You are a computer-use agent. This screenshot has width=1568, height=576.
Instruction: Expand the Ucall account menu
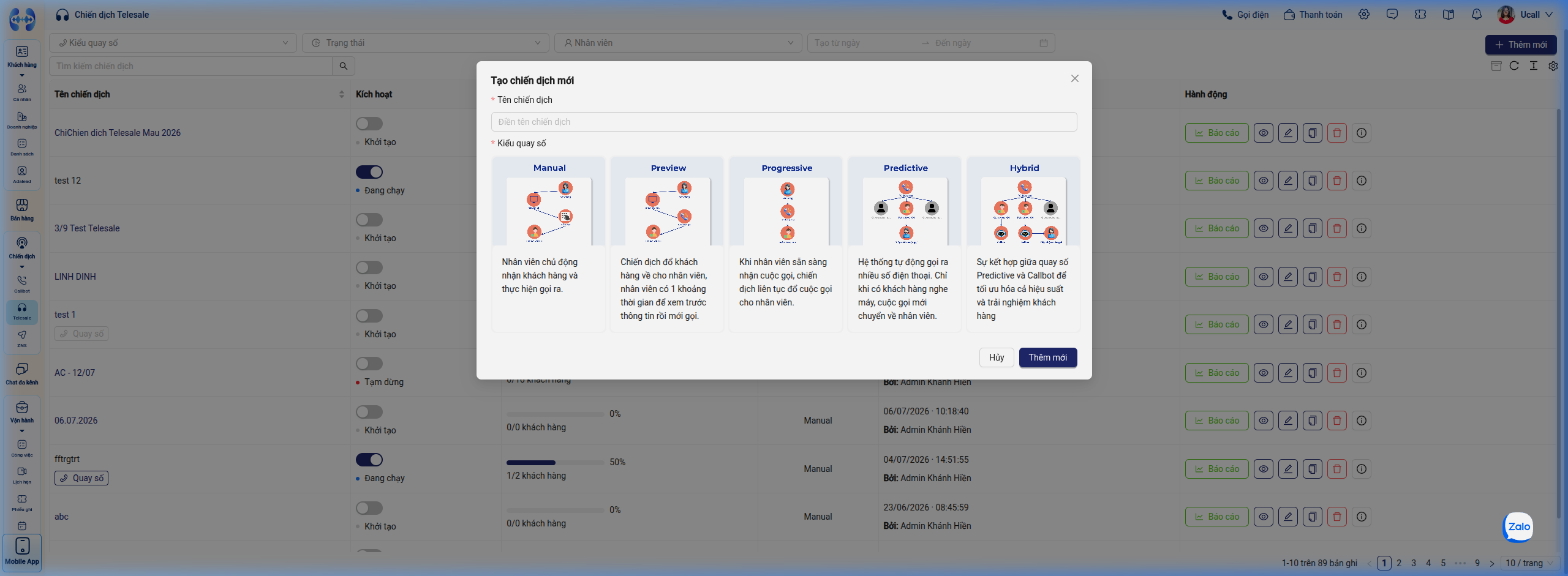[1525, 15]
